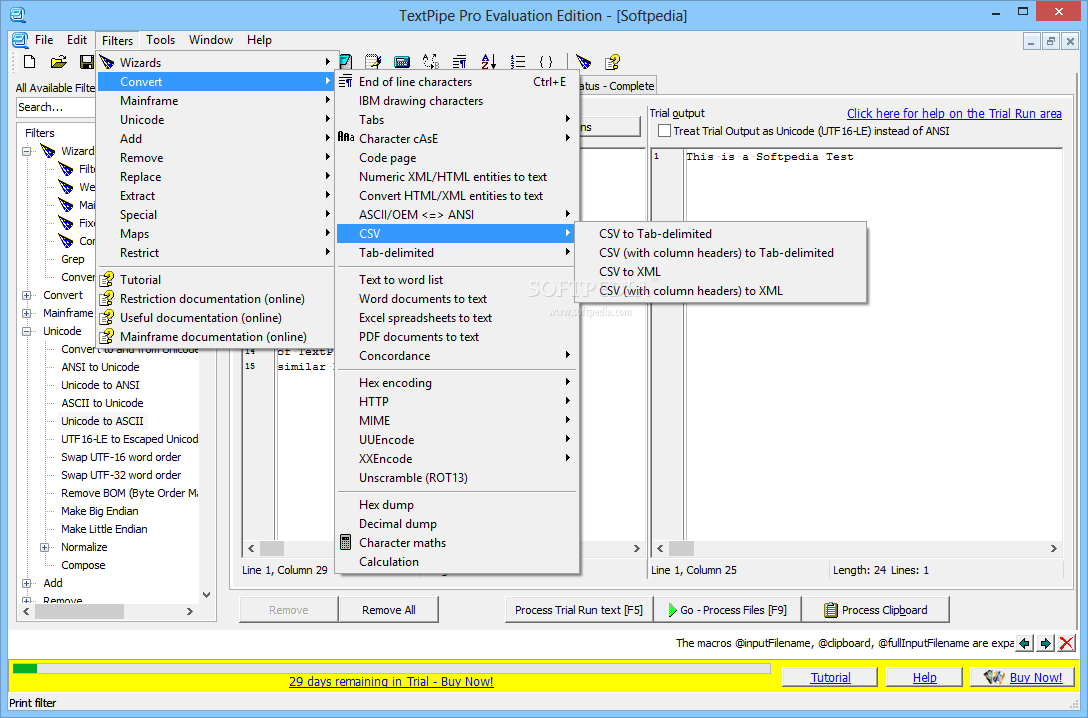Viewport: 1088px width, 718px height.
Task: Click the yellow question mark help icon
Action: 612,62
